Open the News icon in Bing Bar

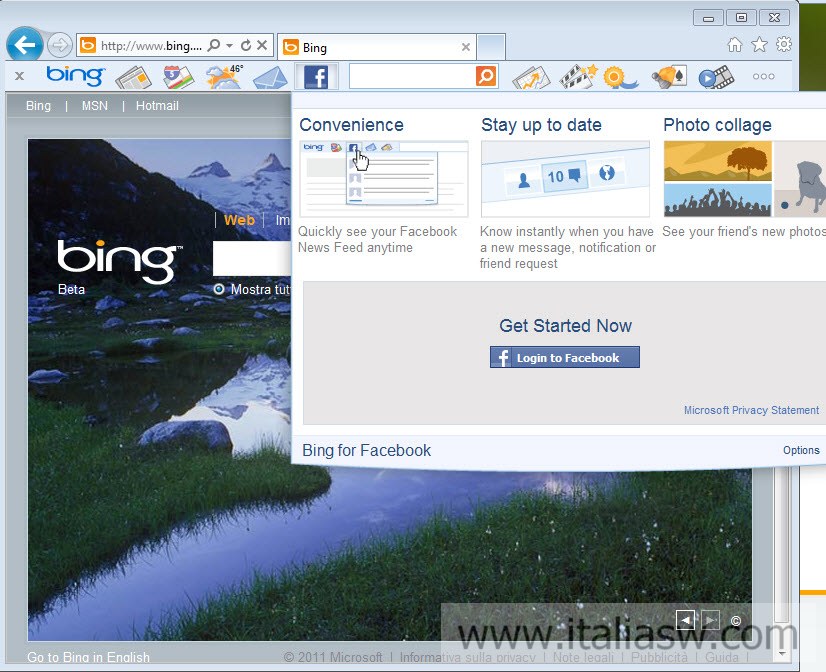click(133, 77)
